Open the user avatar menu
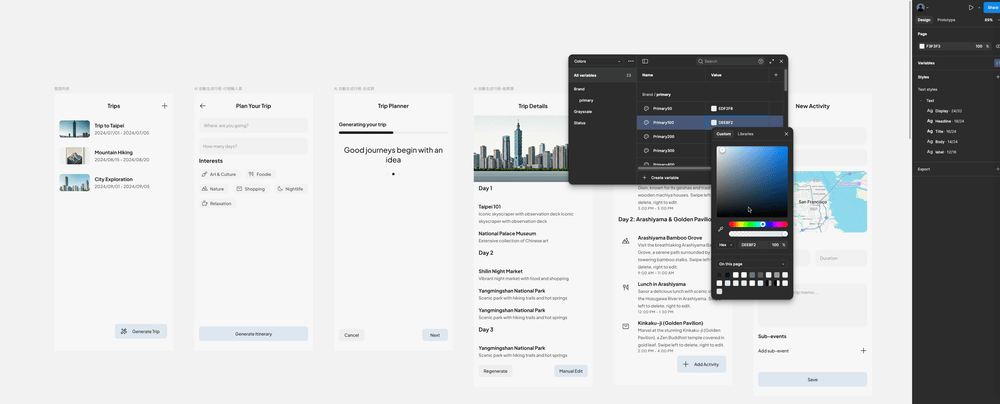 (x=920, y=8)
